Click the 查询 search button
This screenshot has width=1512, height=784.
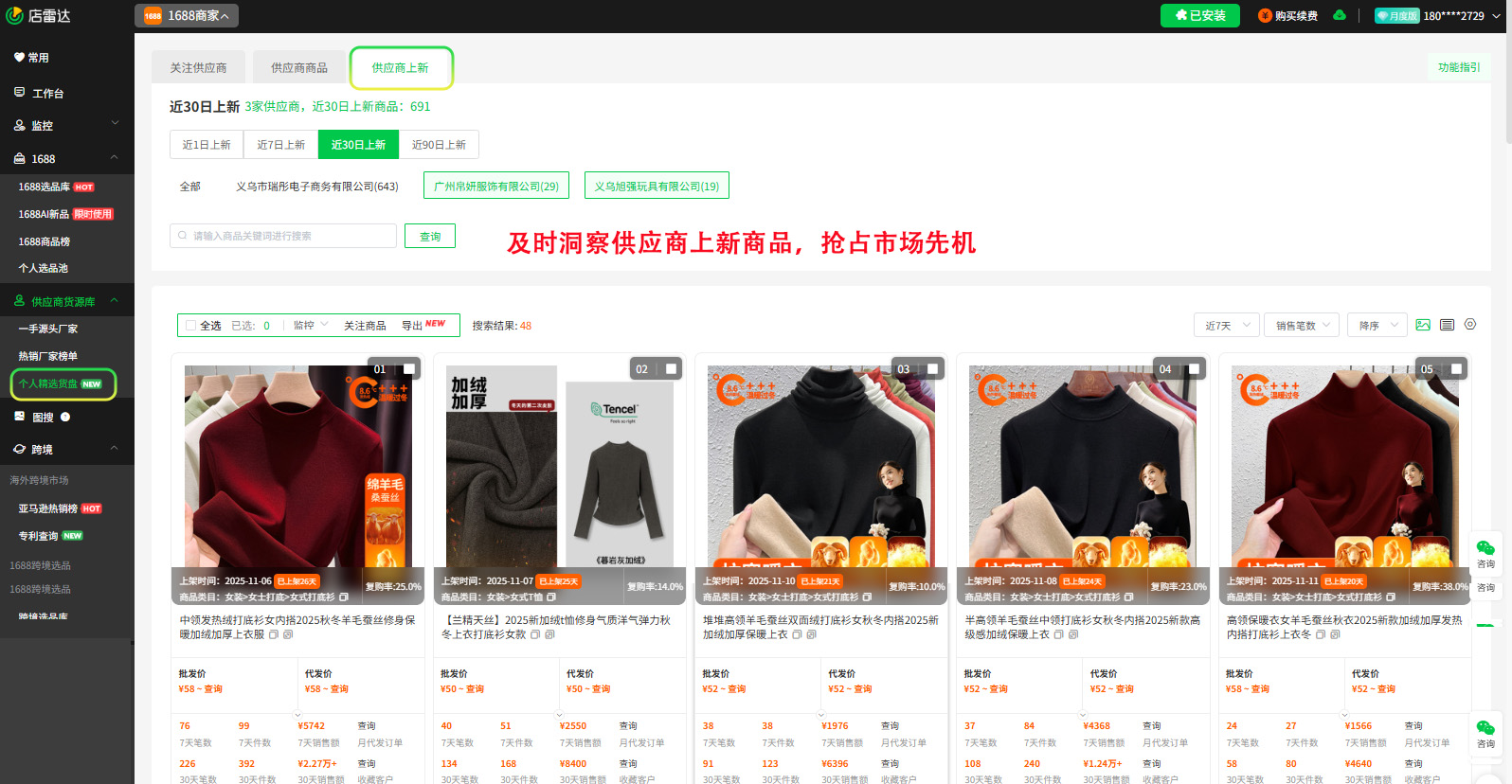[x=430, y=237]
